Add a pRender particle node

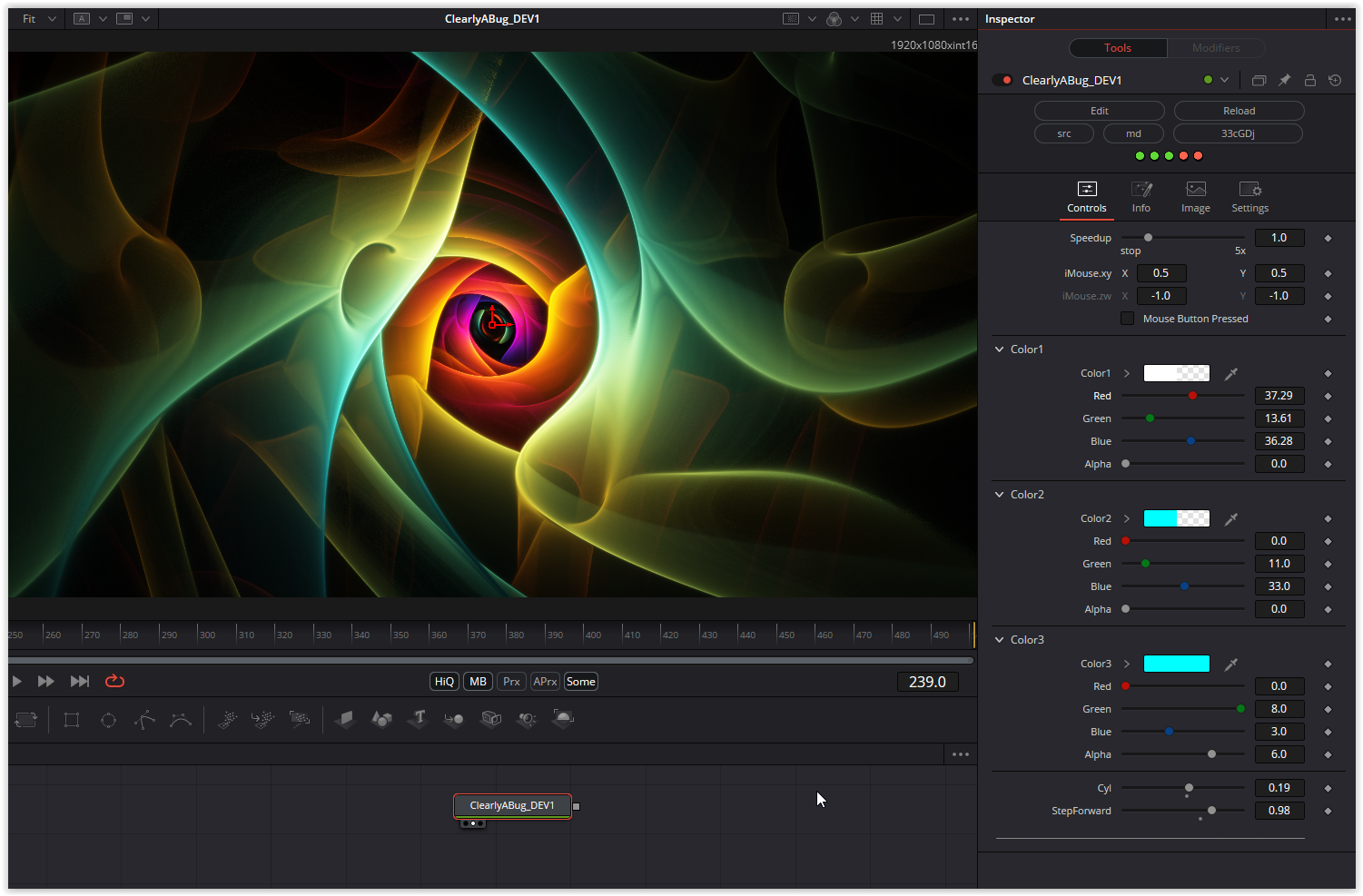click(x=300, y=720)
